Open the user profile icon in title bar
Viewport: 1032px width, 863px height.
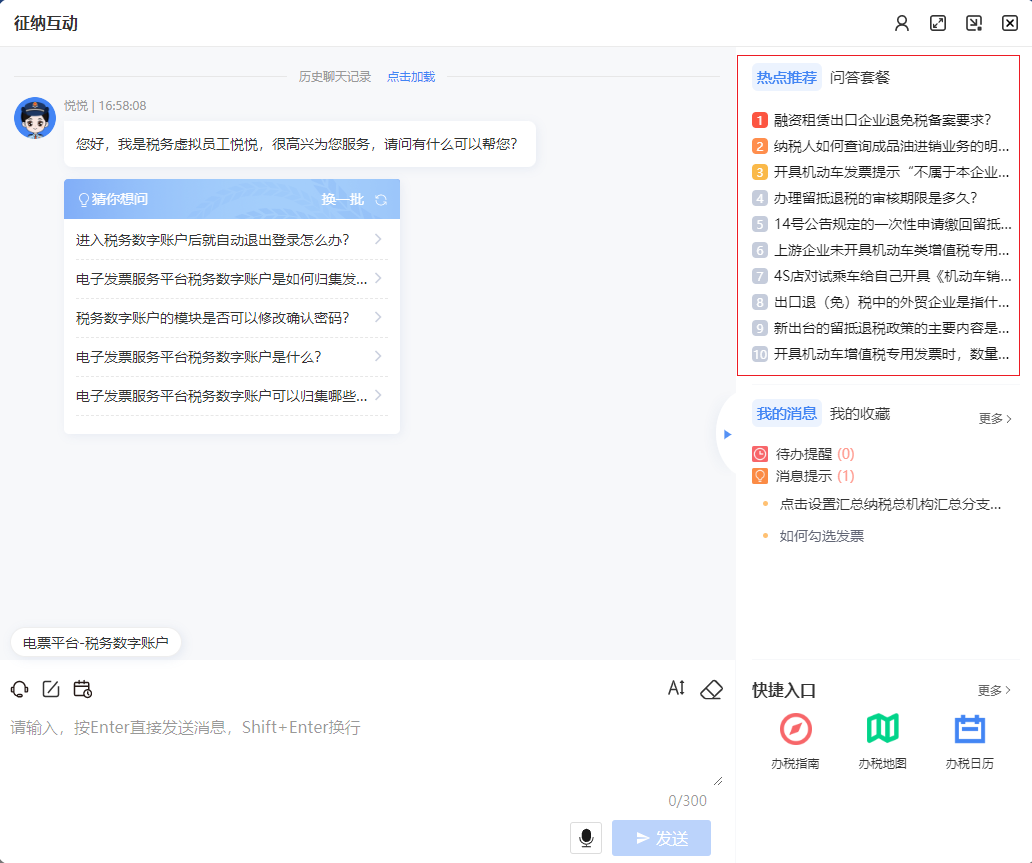[x=902, y=24]
